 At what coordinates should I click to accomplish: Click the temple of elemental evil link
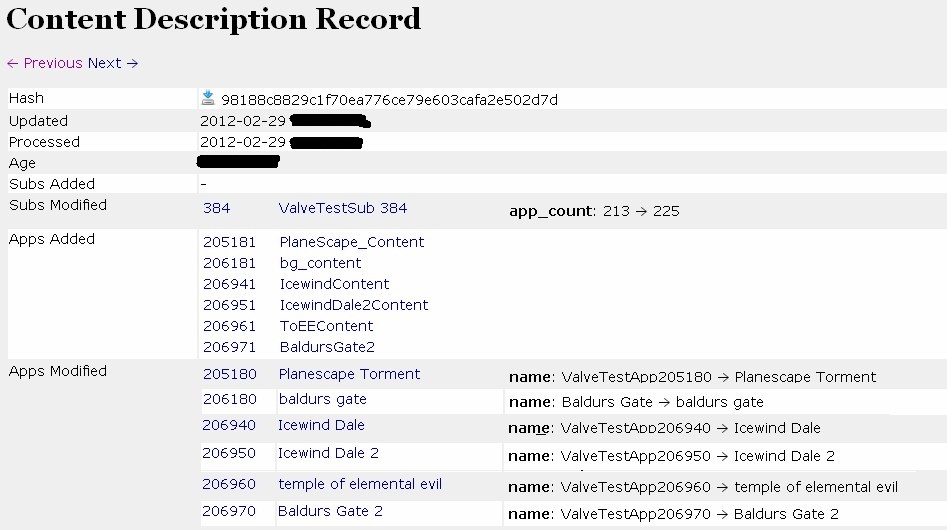tap(360, 484)
